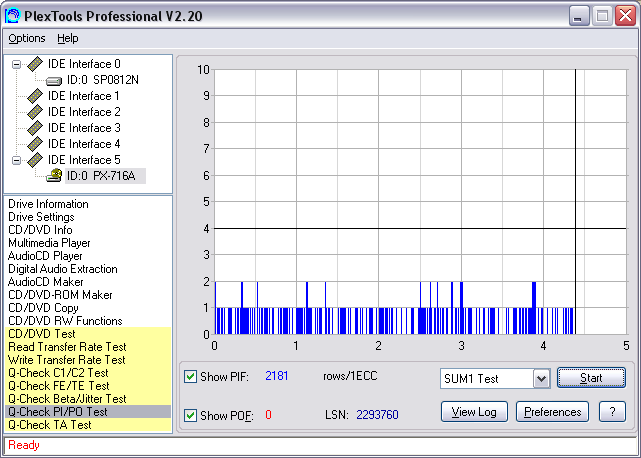Open Drive Information
This screenshot has width=641, height=458.
pos(48,204)
